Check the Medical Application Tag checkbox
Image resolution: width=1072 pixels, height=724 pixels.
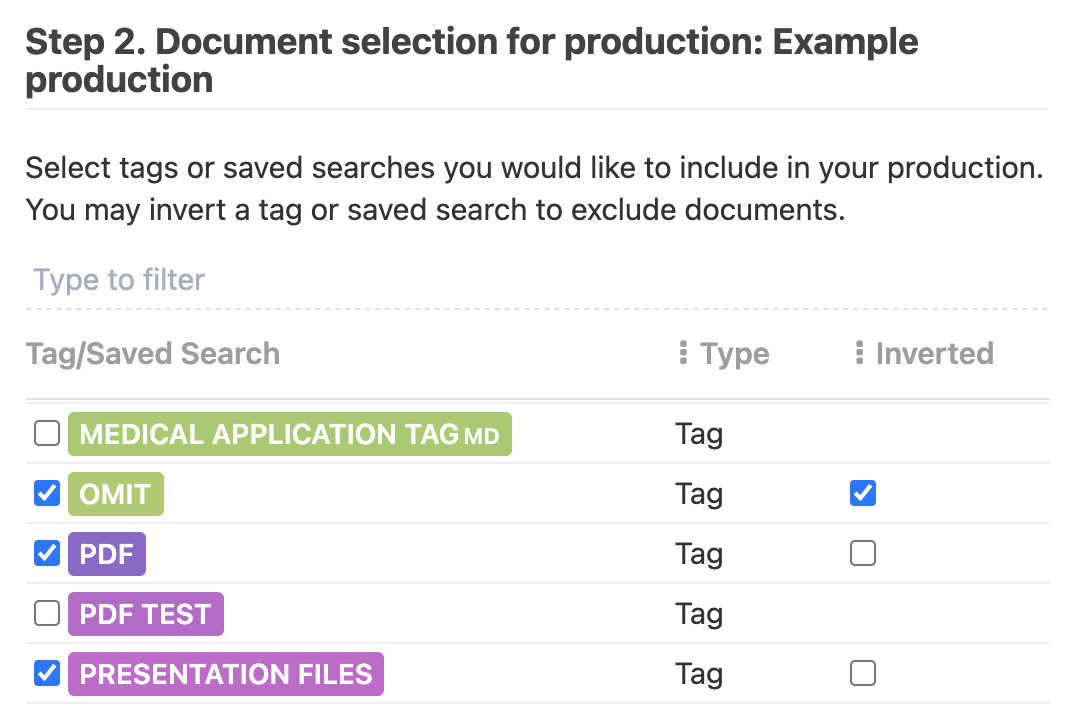tap(47, 434)
